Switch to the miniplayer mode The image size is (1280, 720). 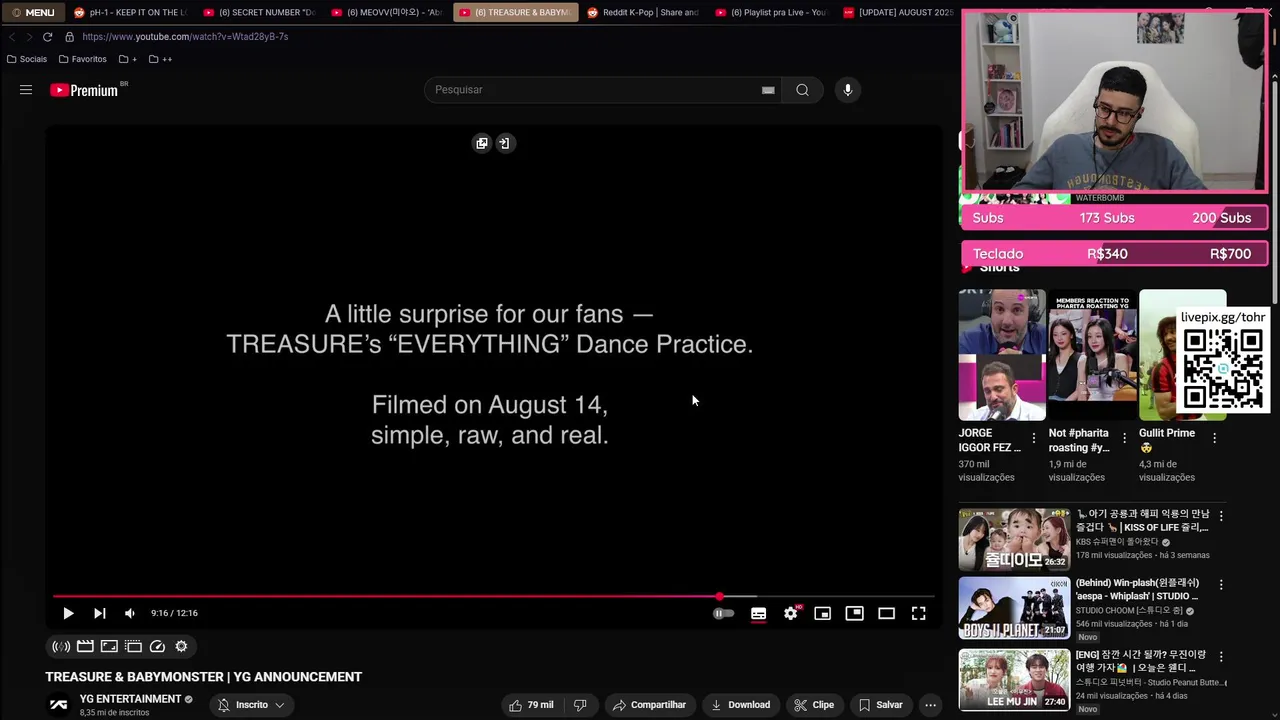tap(854, 613)
